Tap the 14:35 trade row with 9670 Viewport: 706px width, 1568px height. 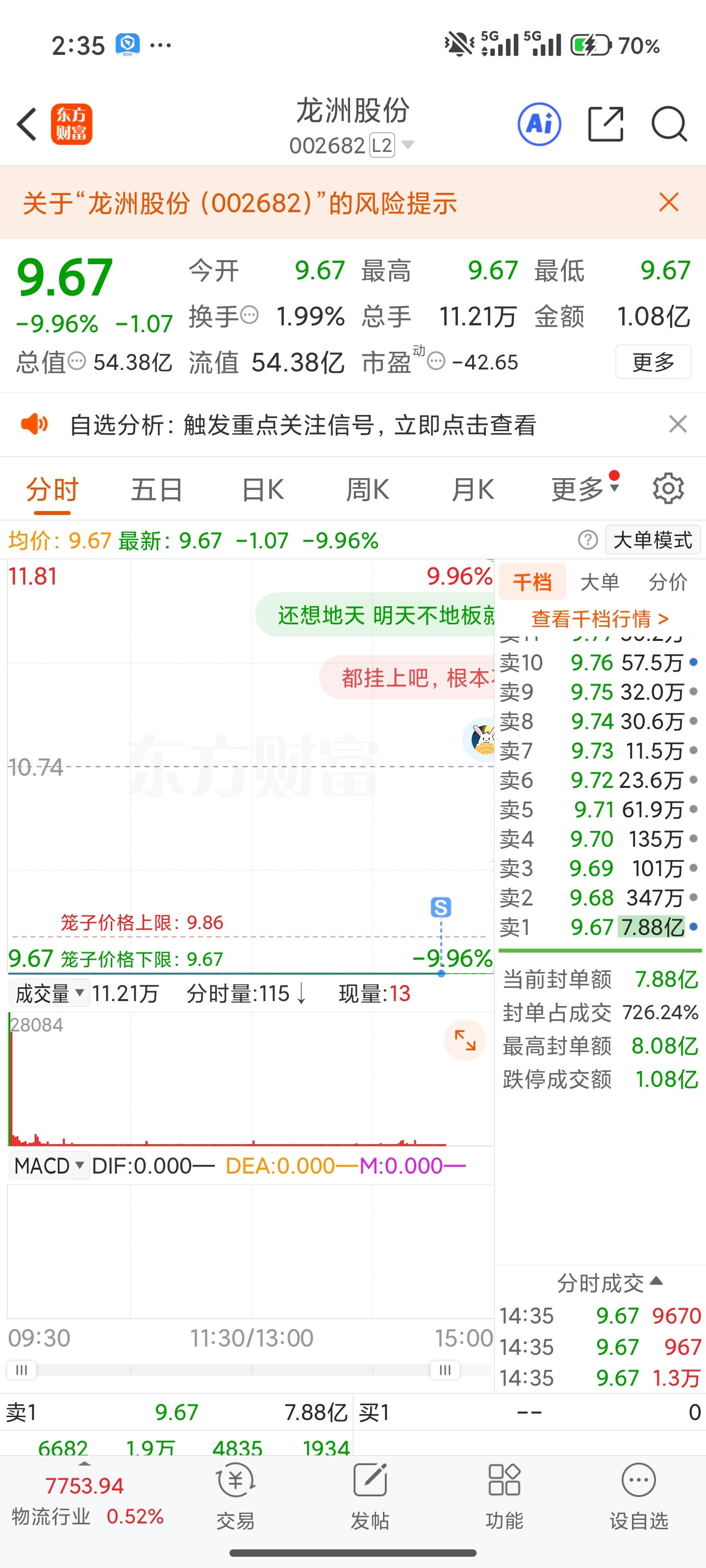(x=600, y=1315)
